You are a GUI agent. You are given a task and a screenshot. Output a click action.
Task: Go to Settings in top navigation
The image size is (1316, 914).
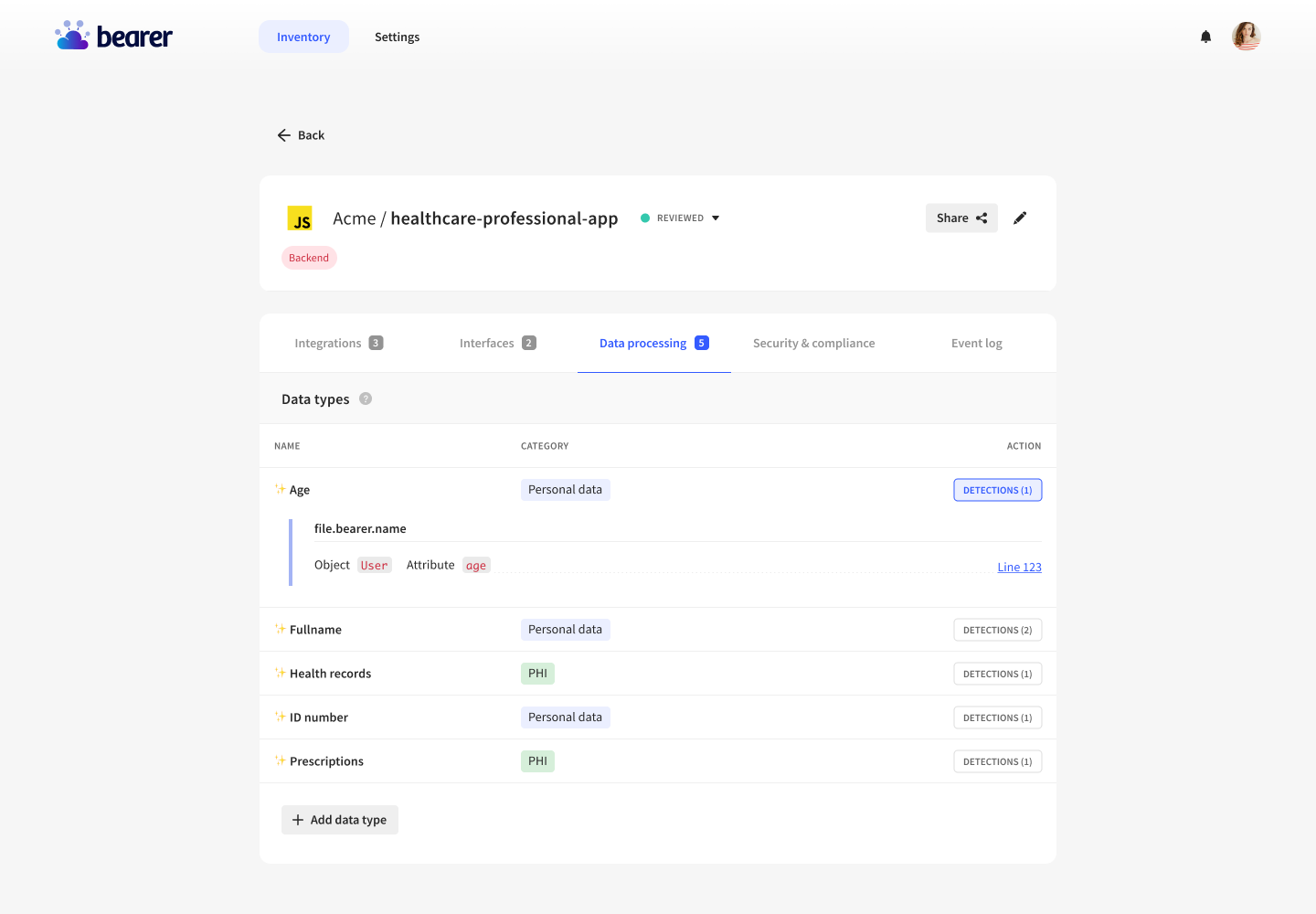397,37
